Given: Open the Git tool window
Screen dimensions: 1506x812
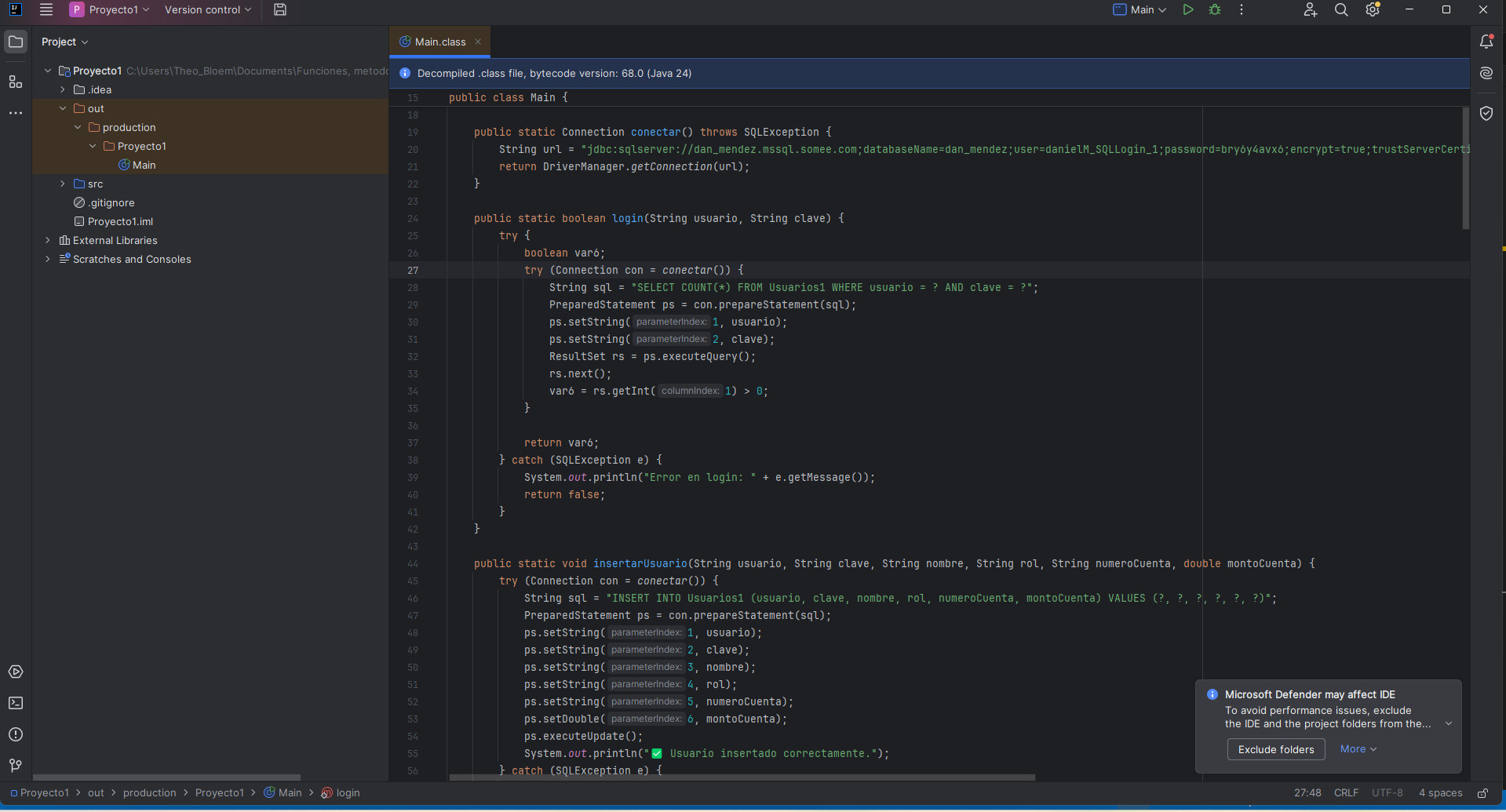Looking at the screenshot, I should (16, 765).
